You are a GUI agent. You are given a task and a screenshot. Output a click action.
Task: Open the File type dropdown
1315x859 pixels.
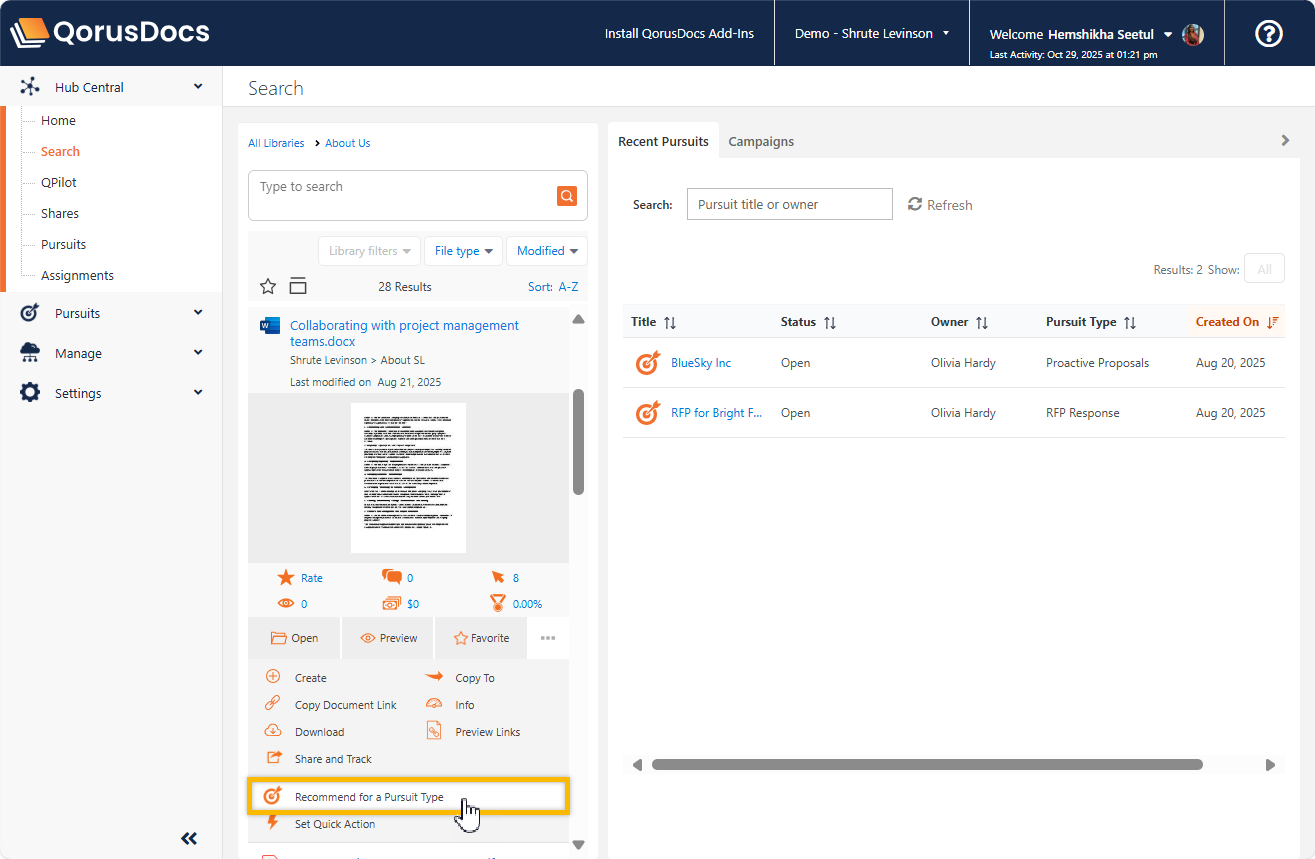[463, 251]
